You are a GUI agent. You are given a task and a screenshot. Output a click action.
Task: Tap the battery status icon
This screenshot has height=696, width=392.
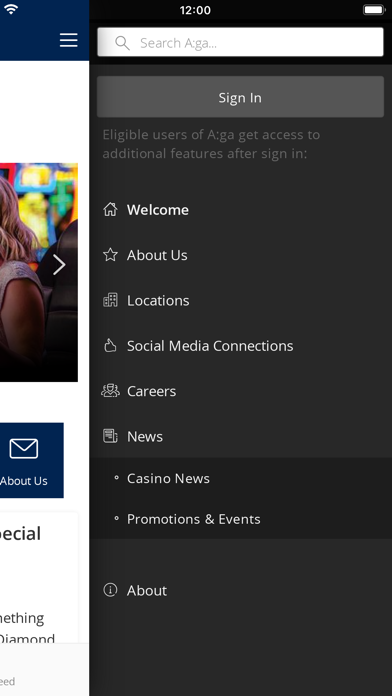pyautogui.click(x=373, y=10)
